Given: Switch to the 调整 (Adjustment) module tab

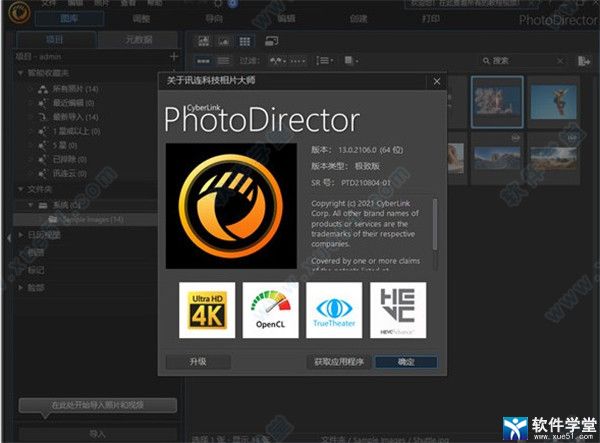Looking at the screenshot, I should tap(141, 18).
